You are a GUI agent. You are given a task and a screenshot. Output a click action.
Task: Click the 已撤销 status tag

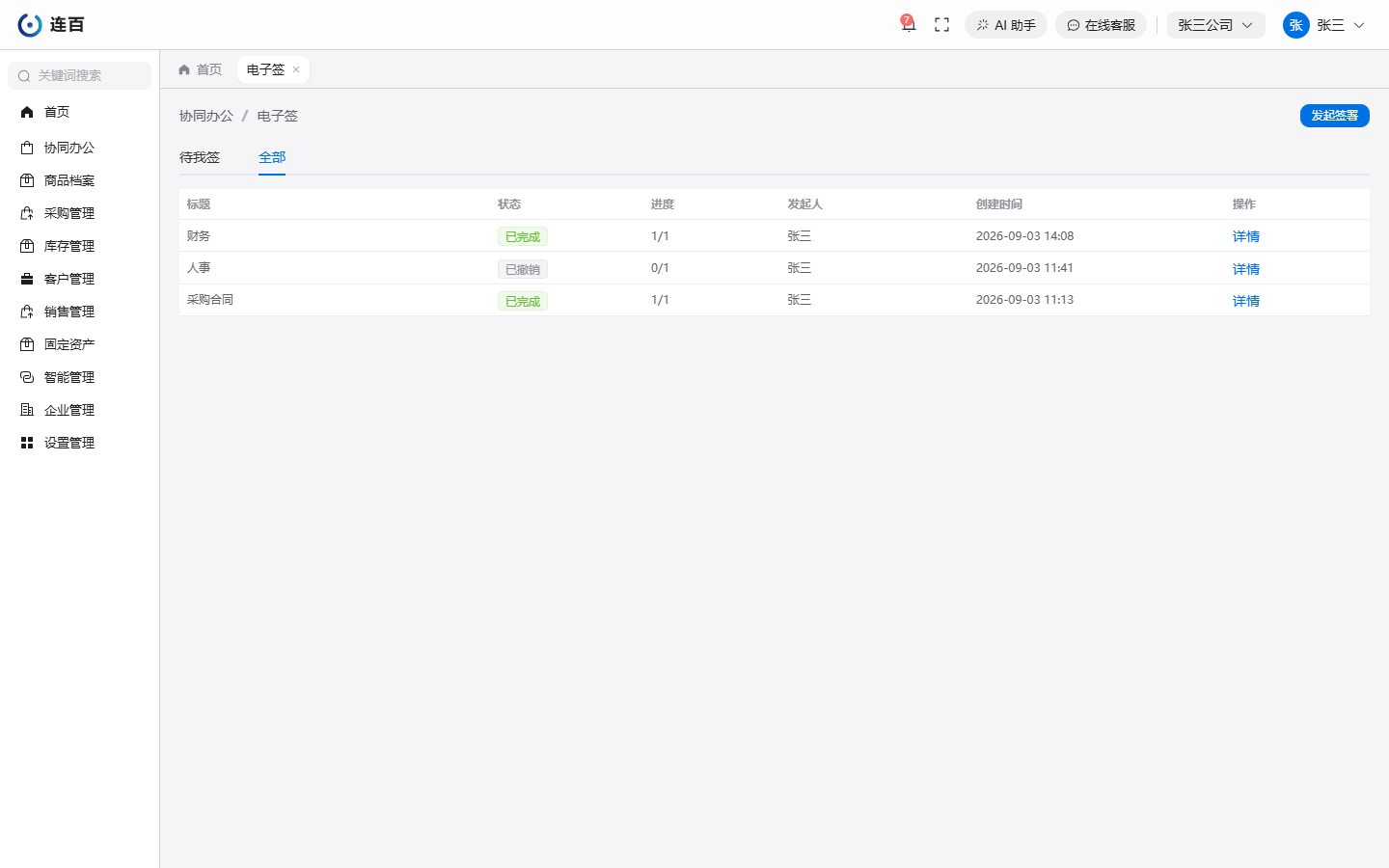523,269
